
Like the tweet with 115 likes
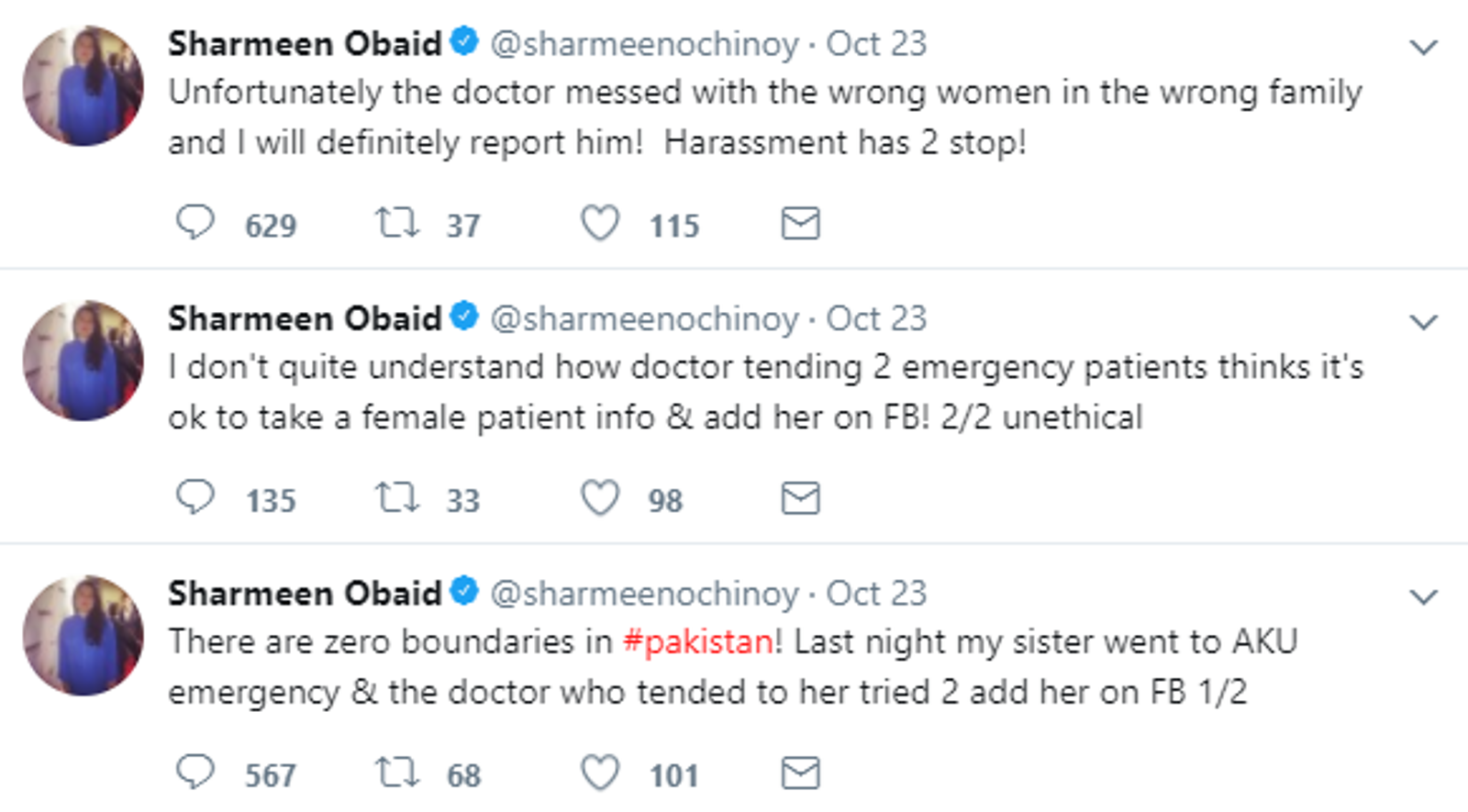(600, 223)
